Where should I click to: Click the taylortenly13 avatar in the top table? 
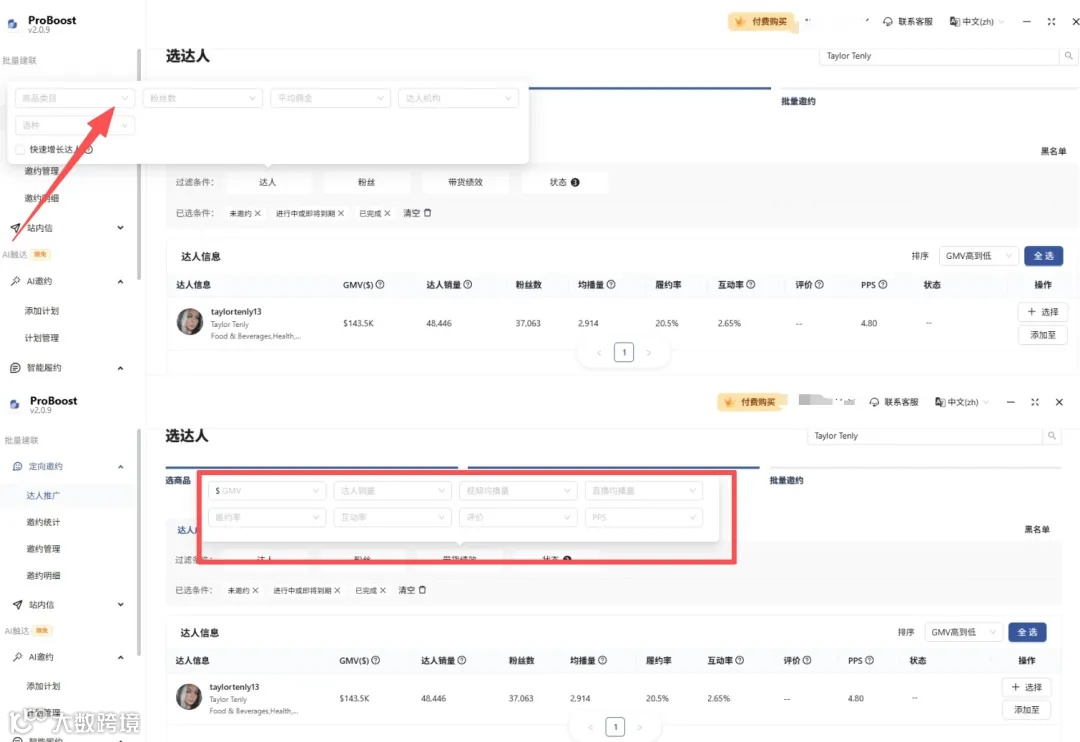(189, 322)
